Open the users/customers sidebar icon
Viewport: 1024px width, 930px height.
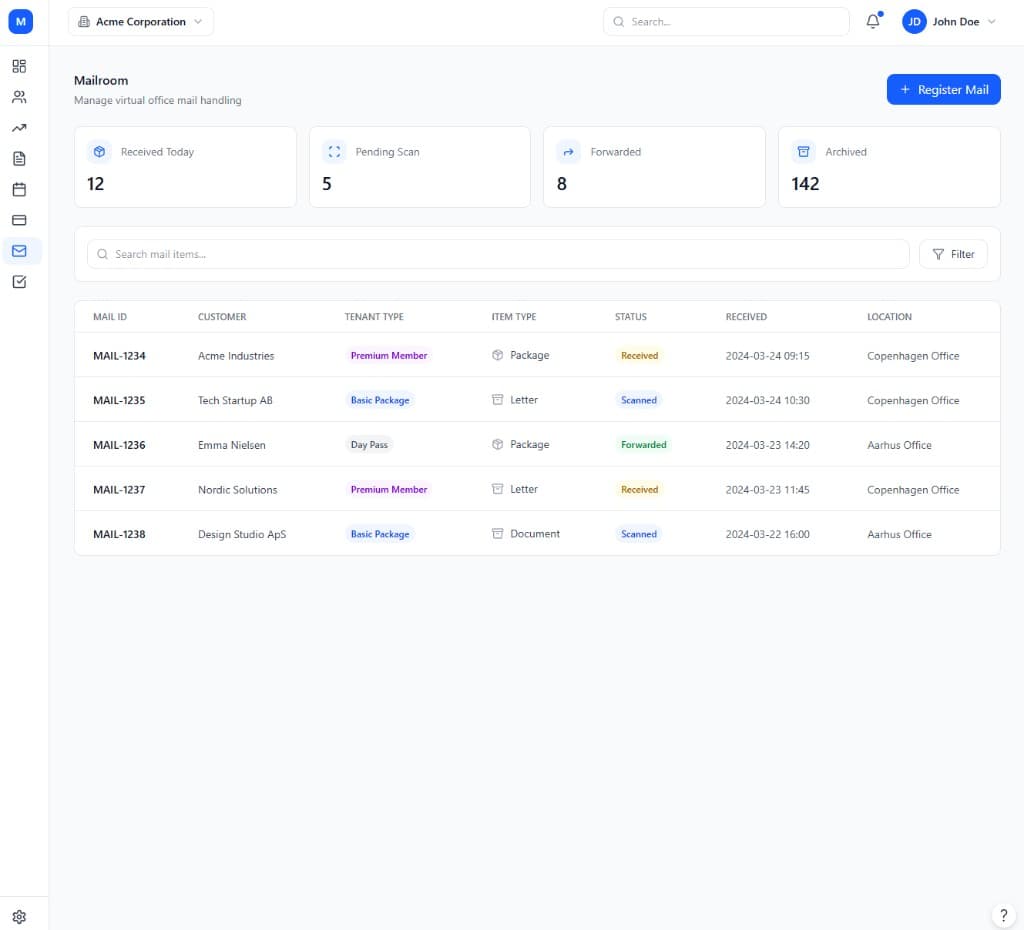20,97
